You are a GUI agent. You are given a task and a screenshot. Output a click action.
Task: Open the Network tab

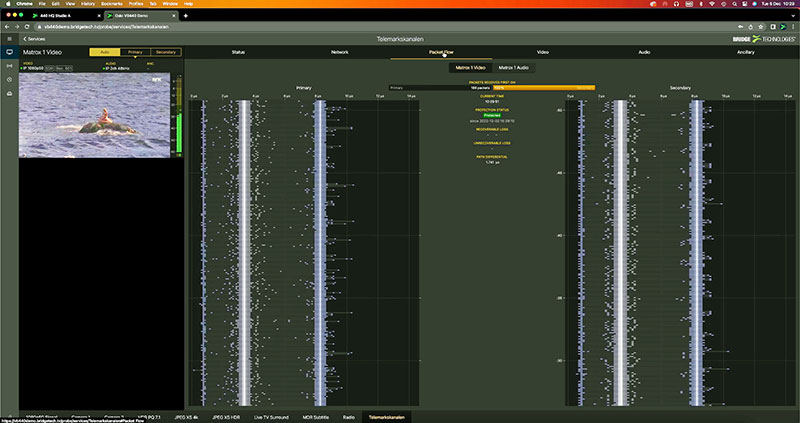[x=340, y=52]
